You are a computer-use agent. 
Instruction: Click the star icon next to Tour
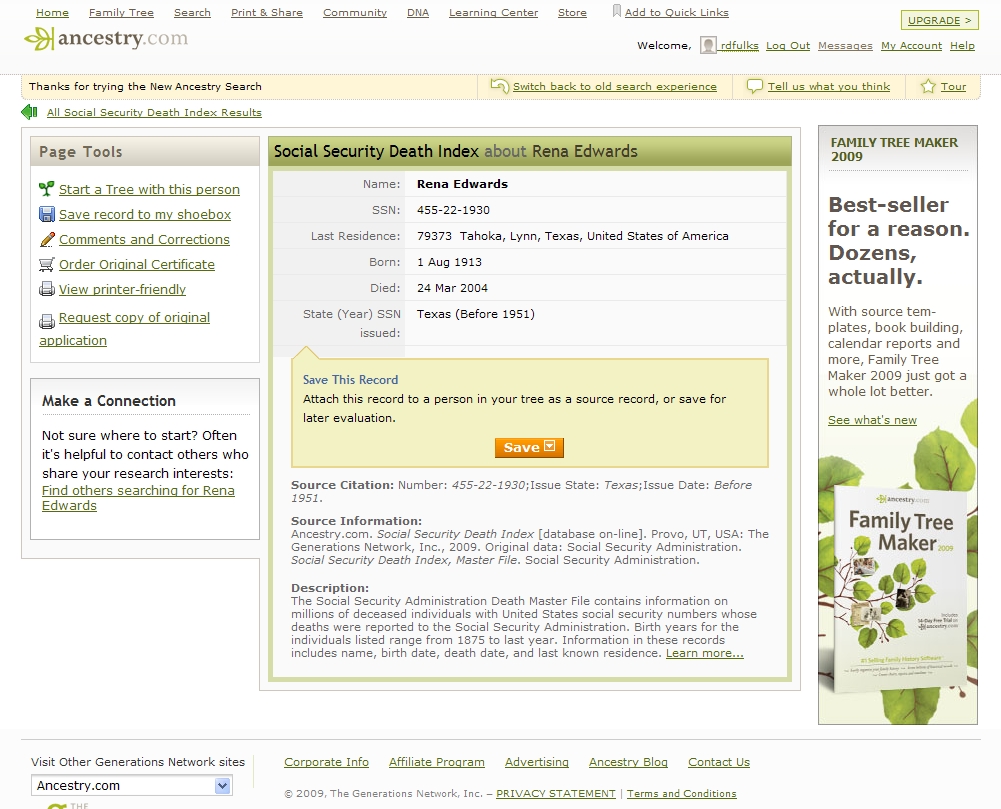click(x=928, y=87)
